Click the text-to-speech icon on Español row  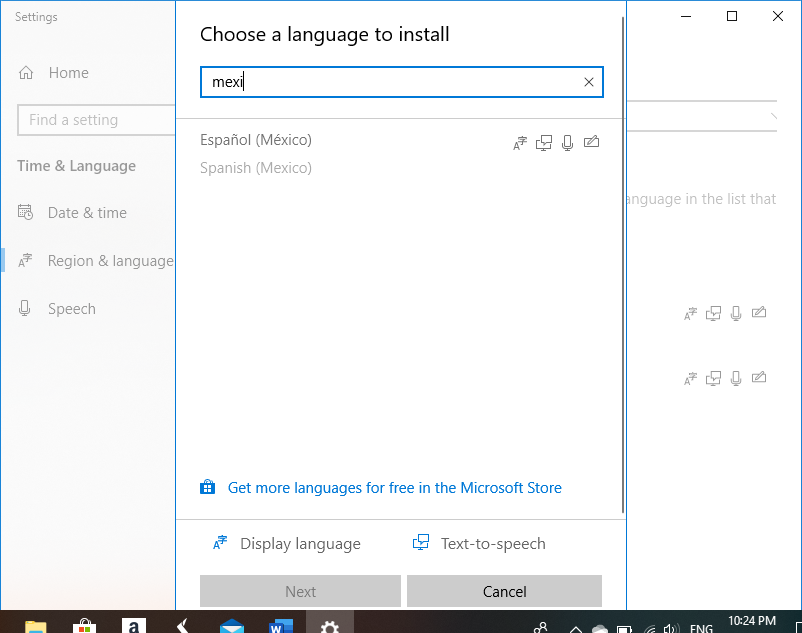point(544,143)
